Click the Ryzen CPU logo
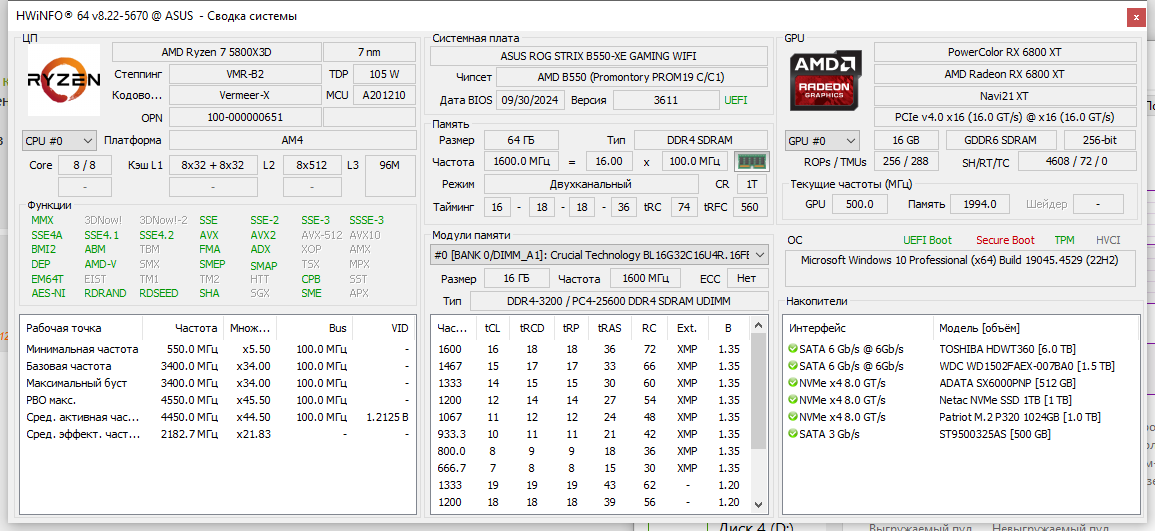Screen dimensions: 1155x531 pyautogui.click(x=64, y=80)
